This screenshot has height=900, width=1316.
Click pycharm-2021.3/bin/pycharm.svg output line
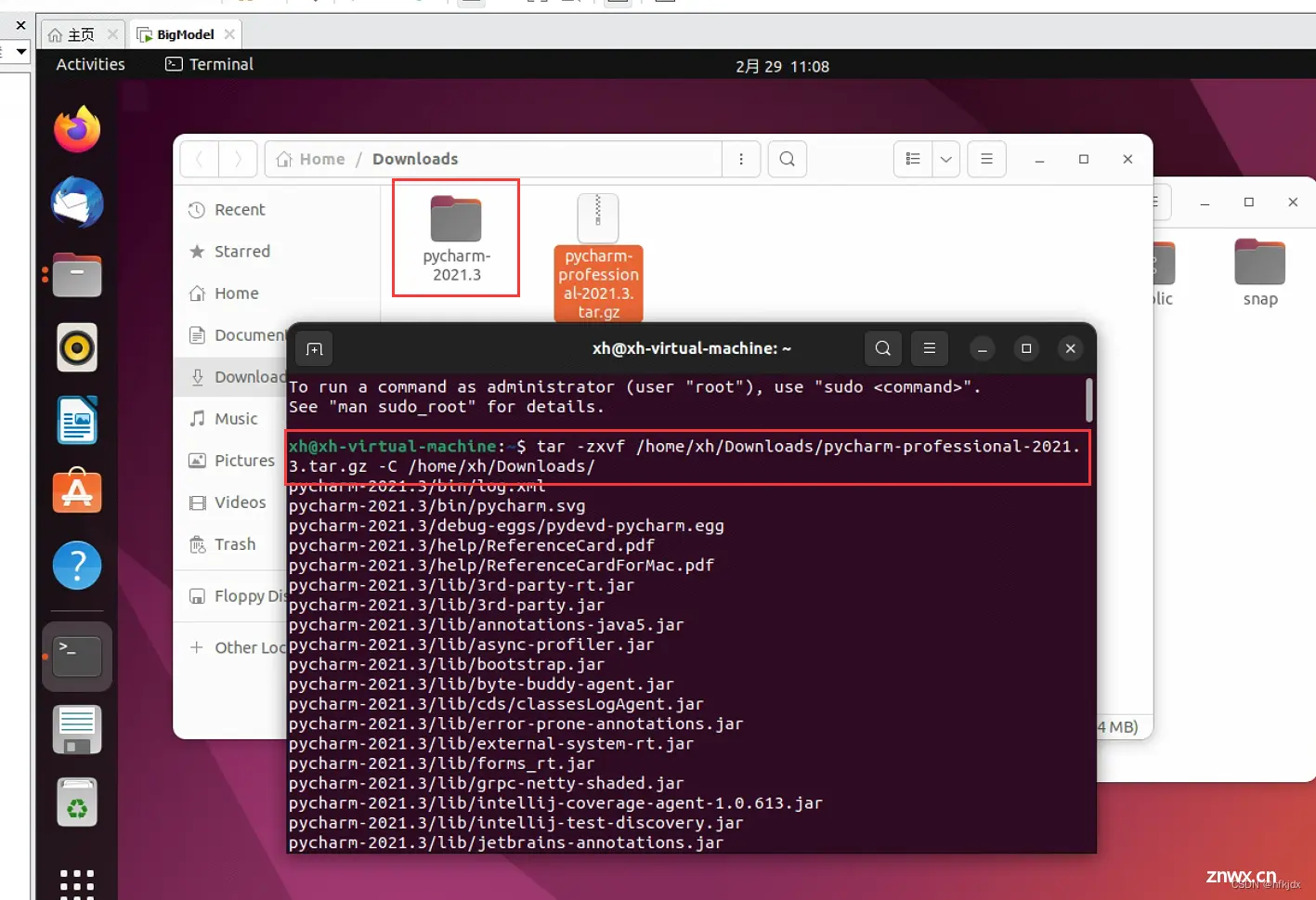tap(436, 506)
